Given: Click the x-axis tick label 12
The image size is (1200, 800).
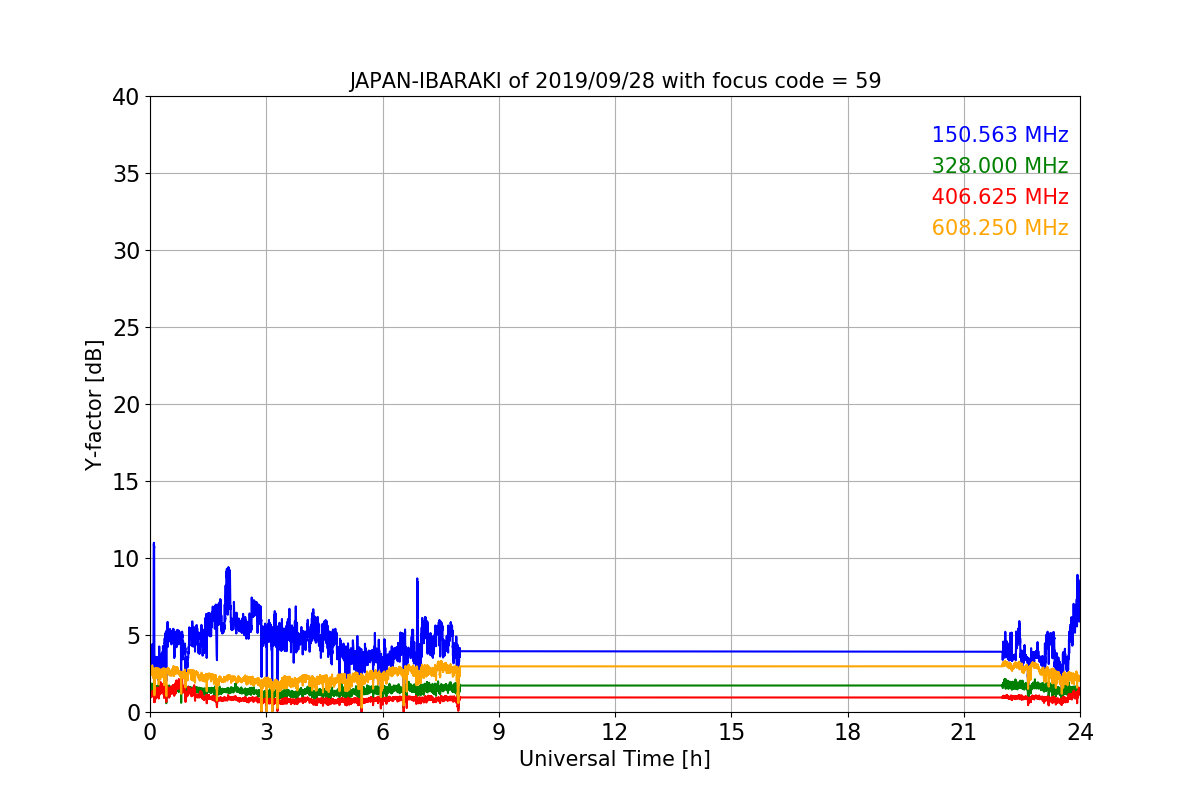Looking at the screenshot, I should tap(615, 731).
